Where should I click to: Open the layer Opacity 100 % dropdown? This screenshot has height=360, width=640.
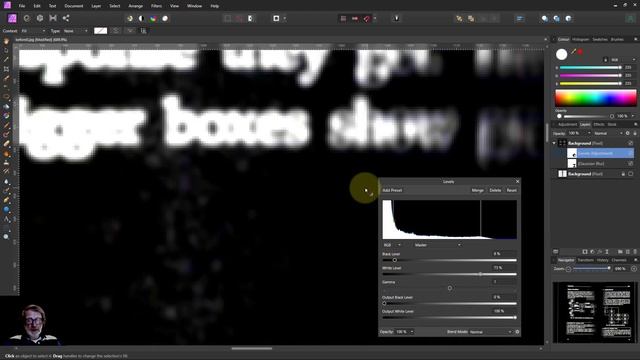pos(579,133)
